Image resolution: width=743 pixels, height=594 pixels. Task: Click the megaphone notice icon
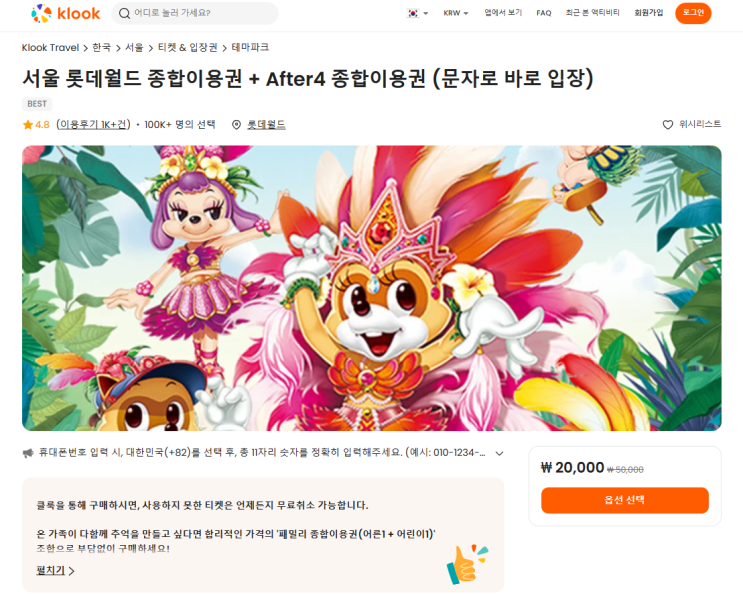click(x=28, y=453)
